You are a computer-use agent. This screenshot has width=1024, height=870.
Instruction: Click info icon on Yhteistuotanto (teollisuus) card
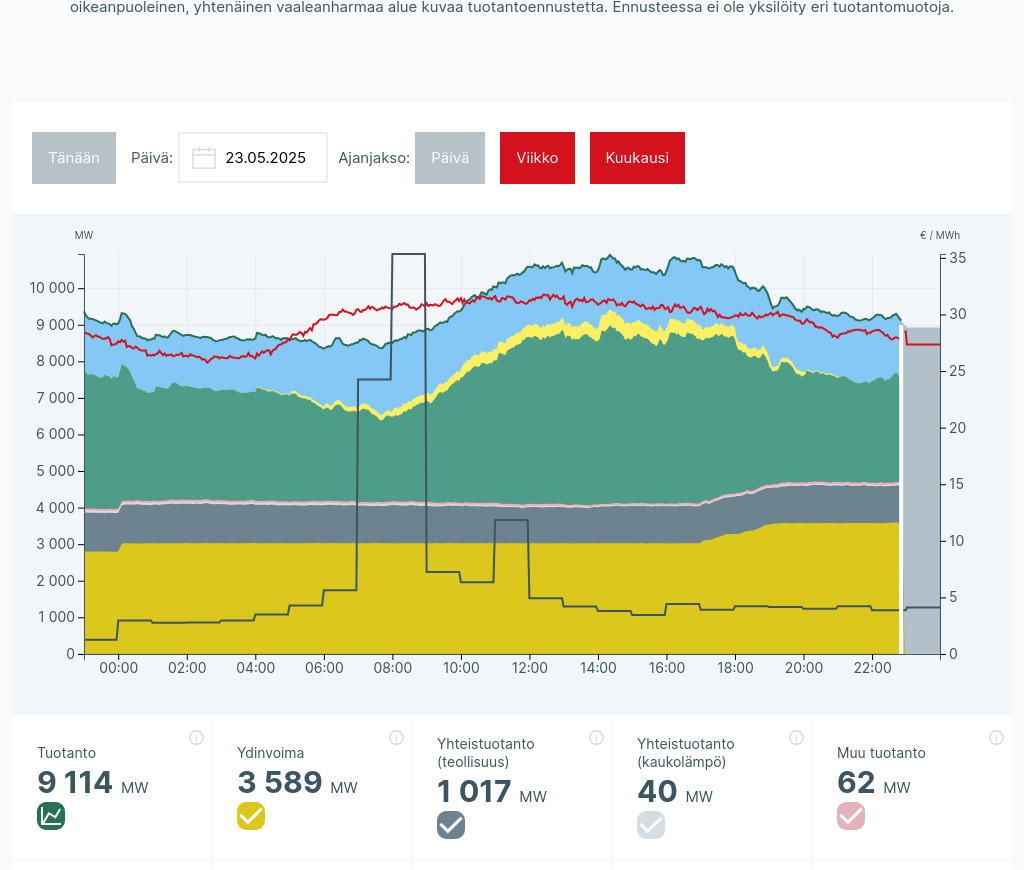(596, 738)
